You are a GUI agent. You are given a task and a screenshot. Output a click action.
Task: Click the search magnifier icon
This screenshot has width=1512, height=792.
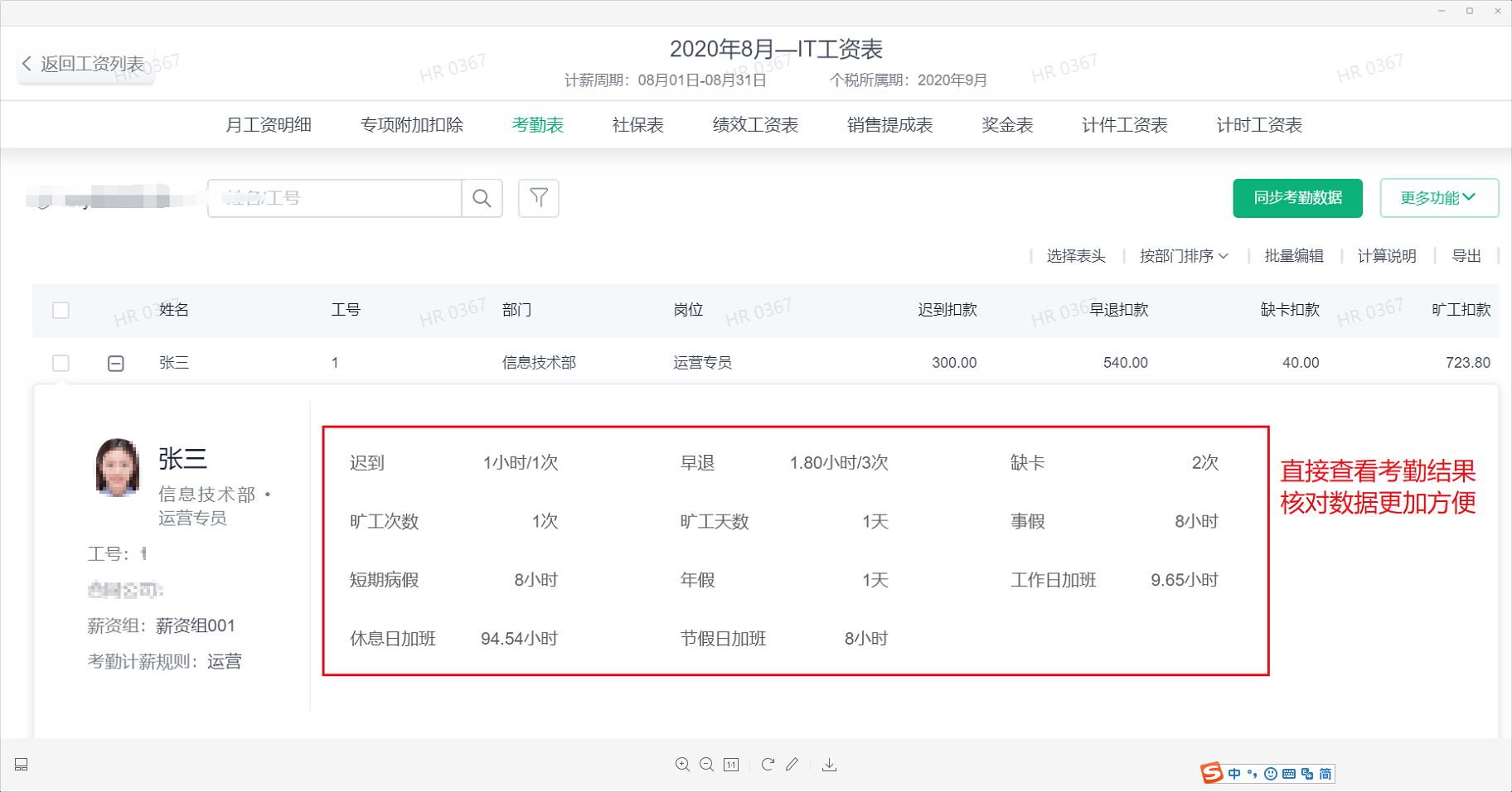[x=482, y=198]
